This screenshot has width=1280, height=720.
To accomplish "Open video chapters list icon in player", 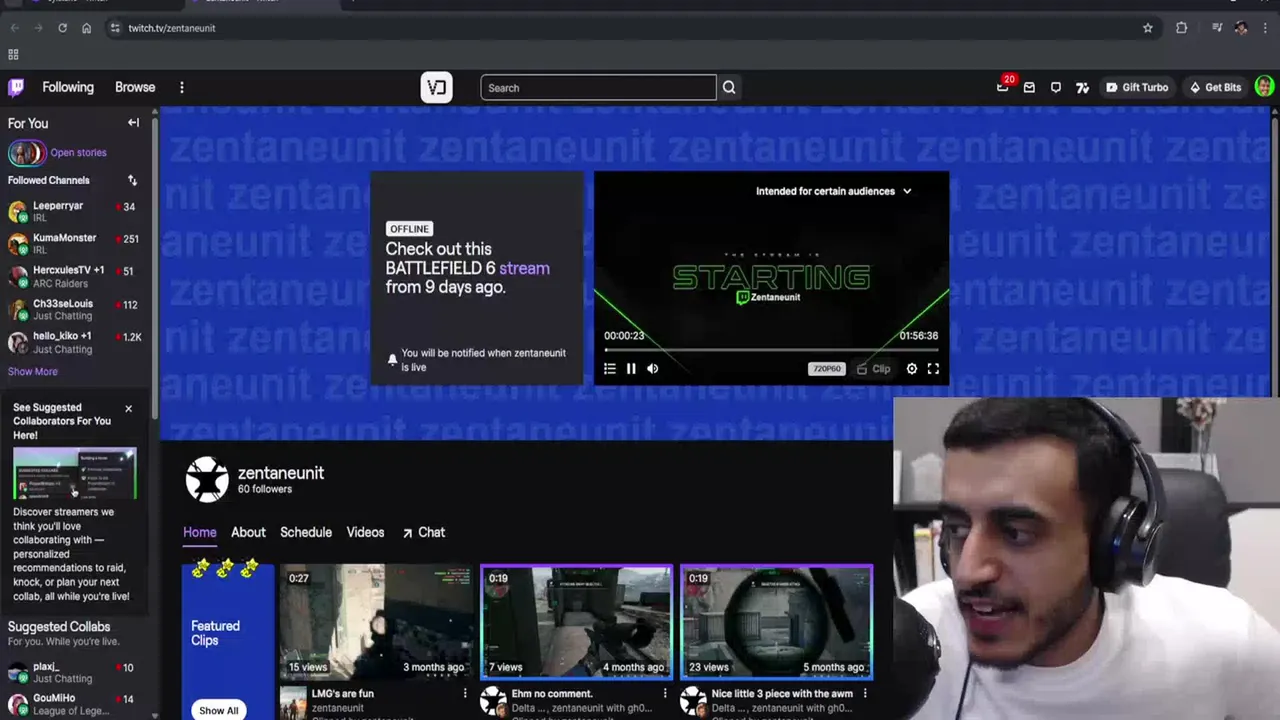I will (609, 369).
